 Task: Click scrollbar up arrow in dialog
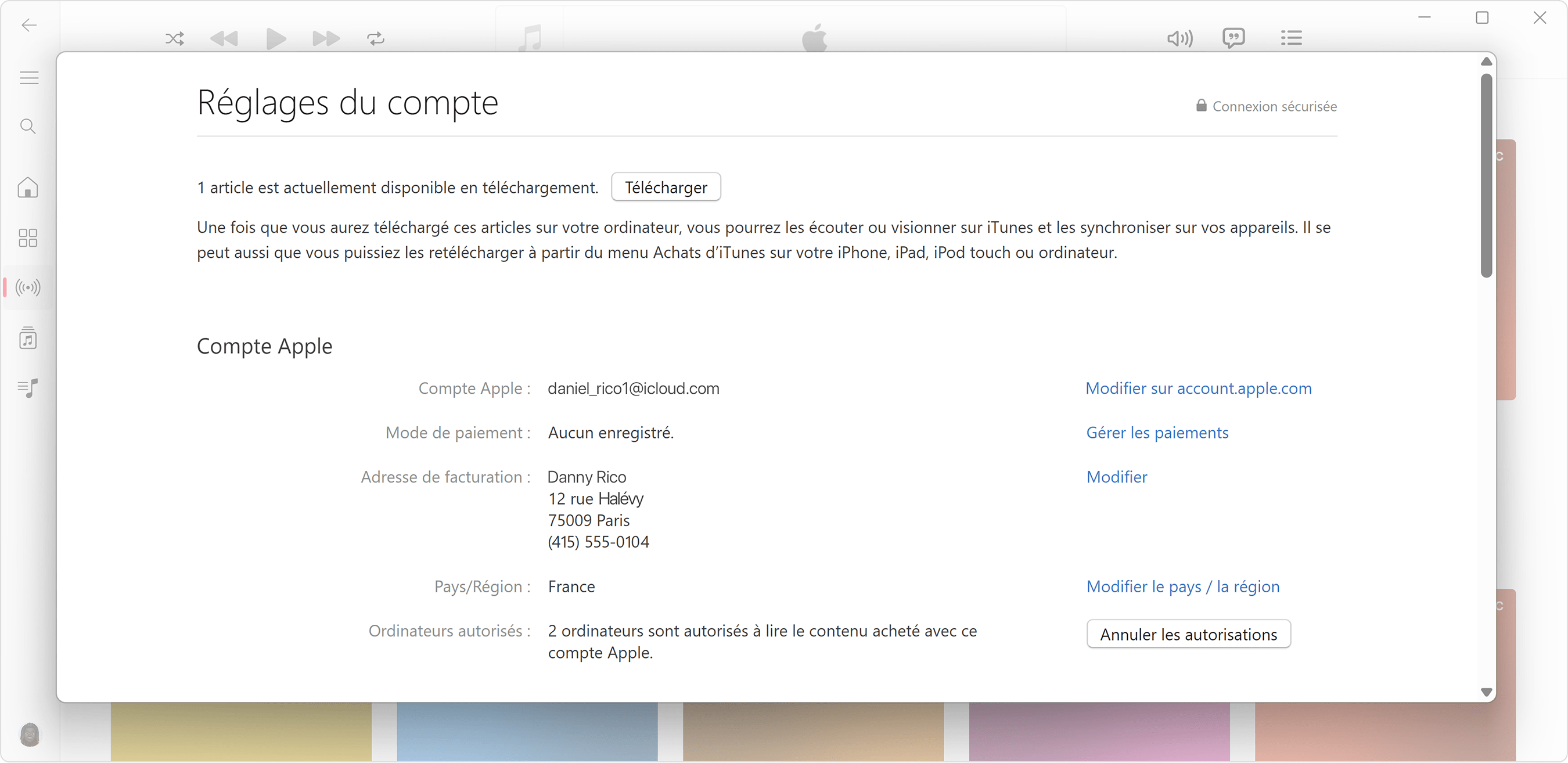point(1487,62)
